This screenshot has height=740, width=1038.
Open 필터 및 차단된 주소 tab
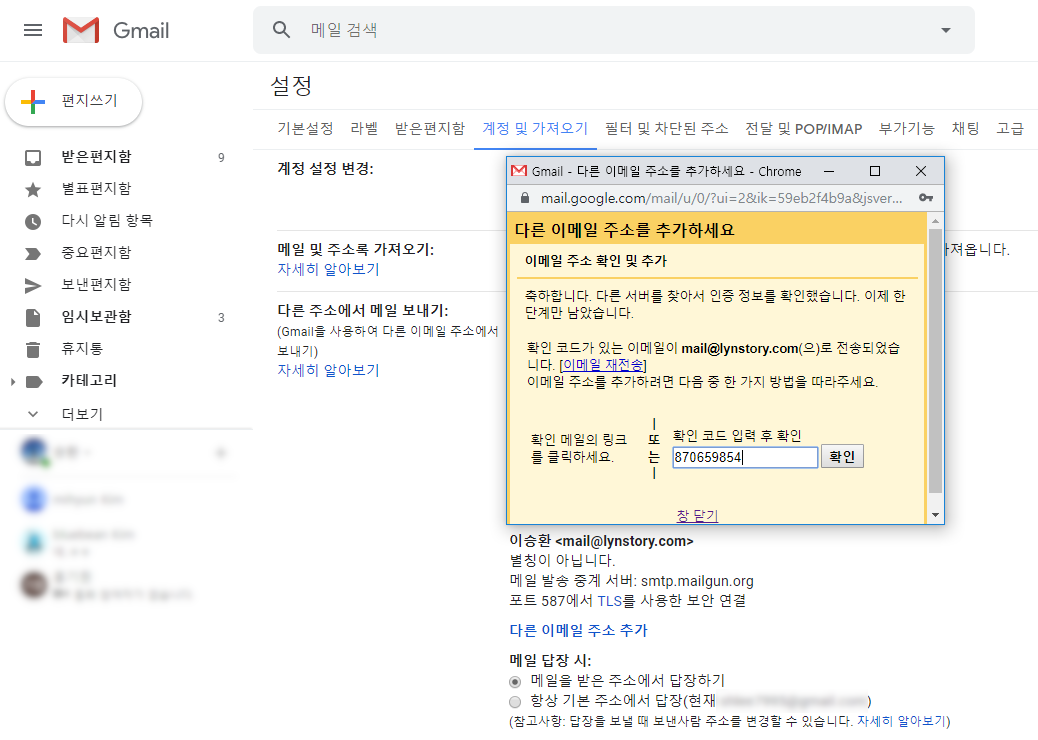click(x=667, y=128)
